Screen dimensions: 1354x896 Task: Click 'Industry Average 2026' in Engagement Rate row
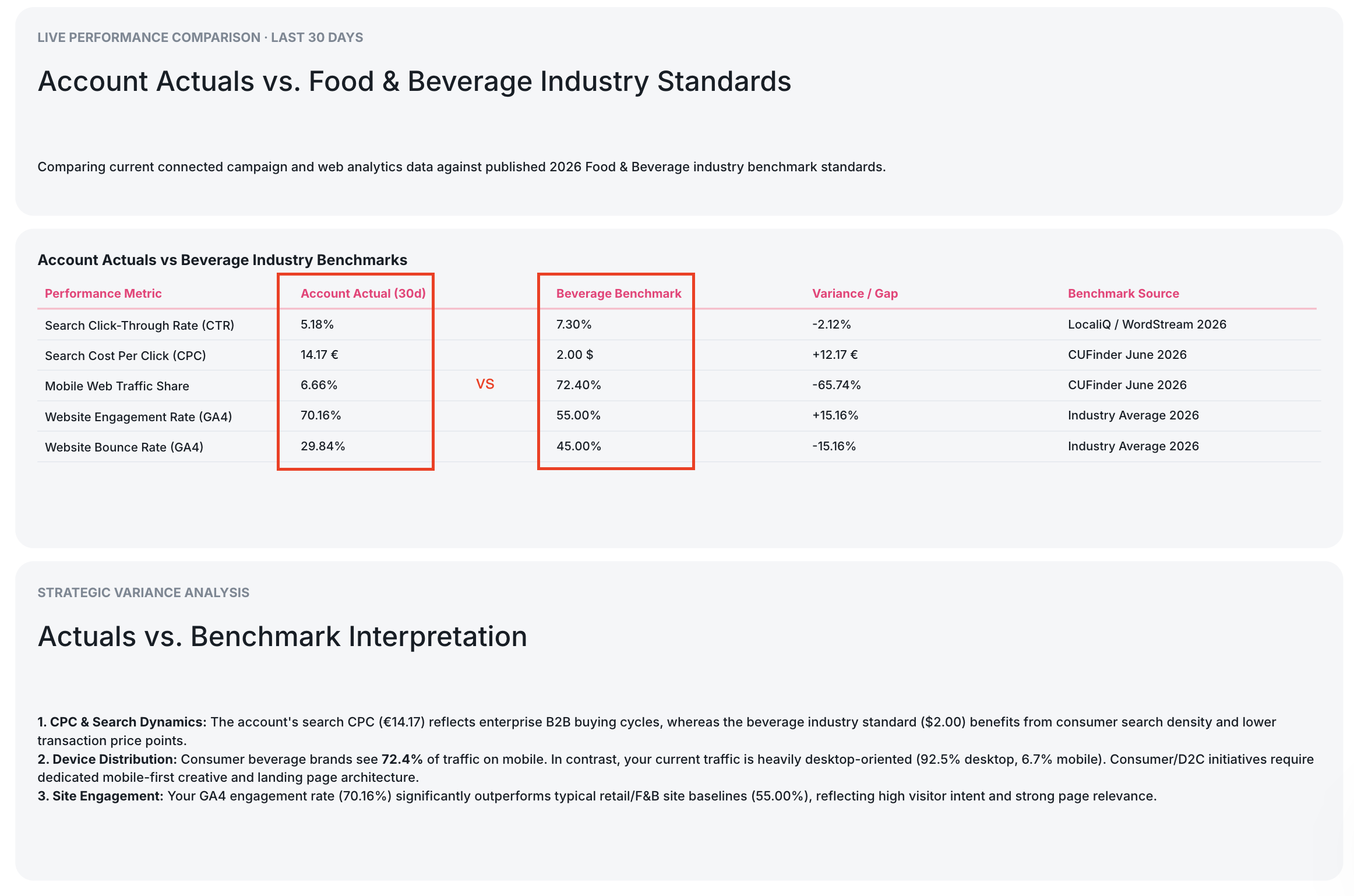coord(1133,415)
